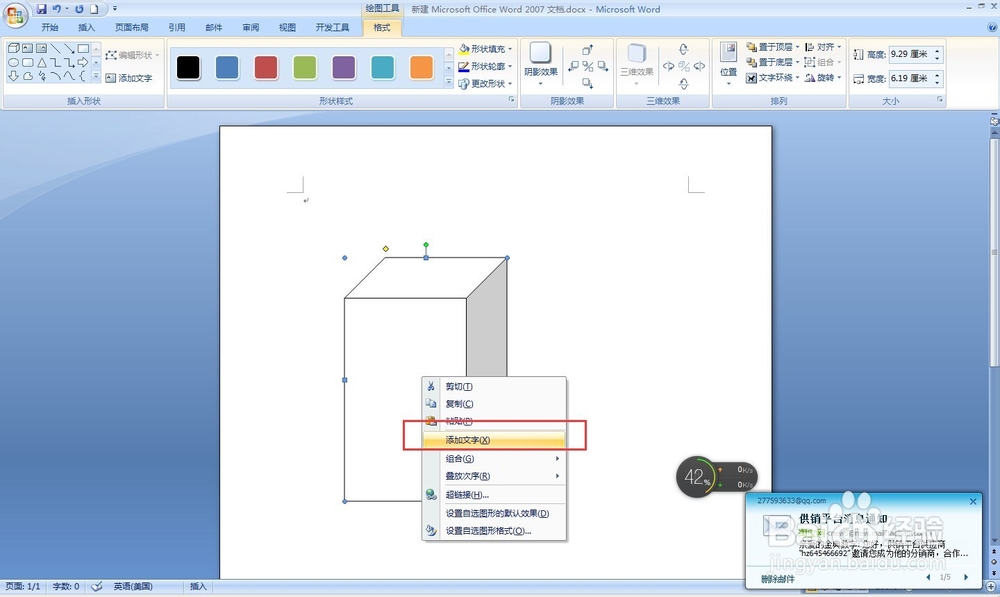Screen dimensions: 1000x597
Task: Nudge shadow right icon
Action: click(x=603, y=66)
